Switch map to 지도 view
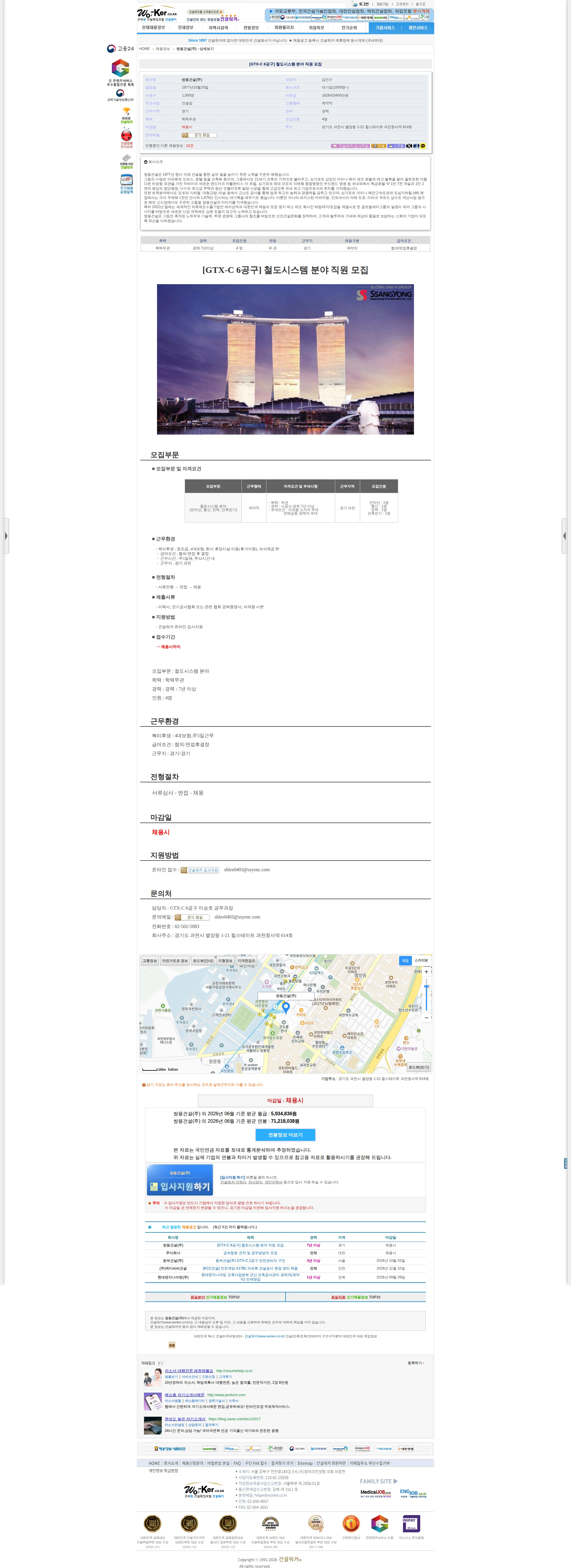This screenshot has width=571, height=1568. (x=405, y=960)
